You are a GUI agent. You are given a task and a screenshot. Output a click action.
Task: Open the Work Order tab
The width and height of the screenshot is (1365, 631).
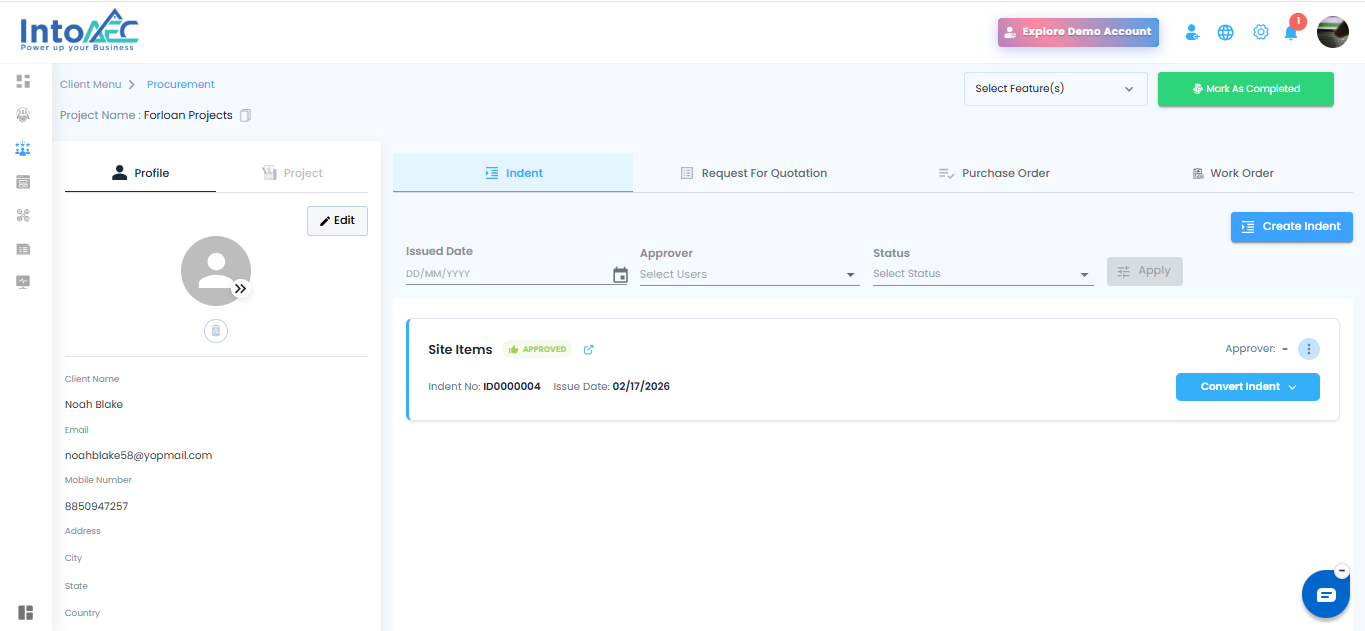point(1233,173)
